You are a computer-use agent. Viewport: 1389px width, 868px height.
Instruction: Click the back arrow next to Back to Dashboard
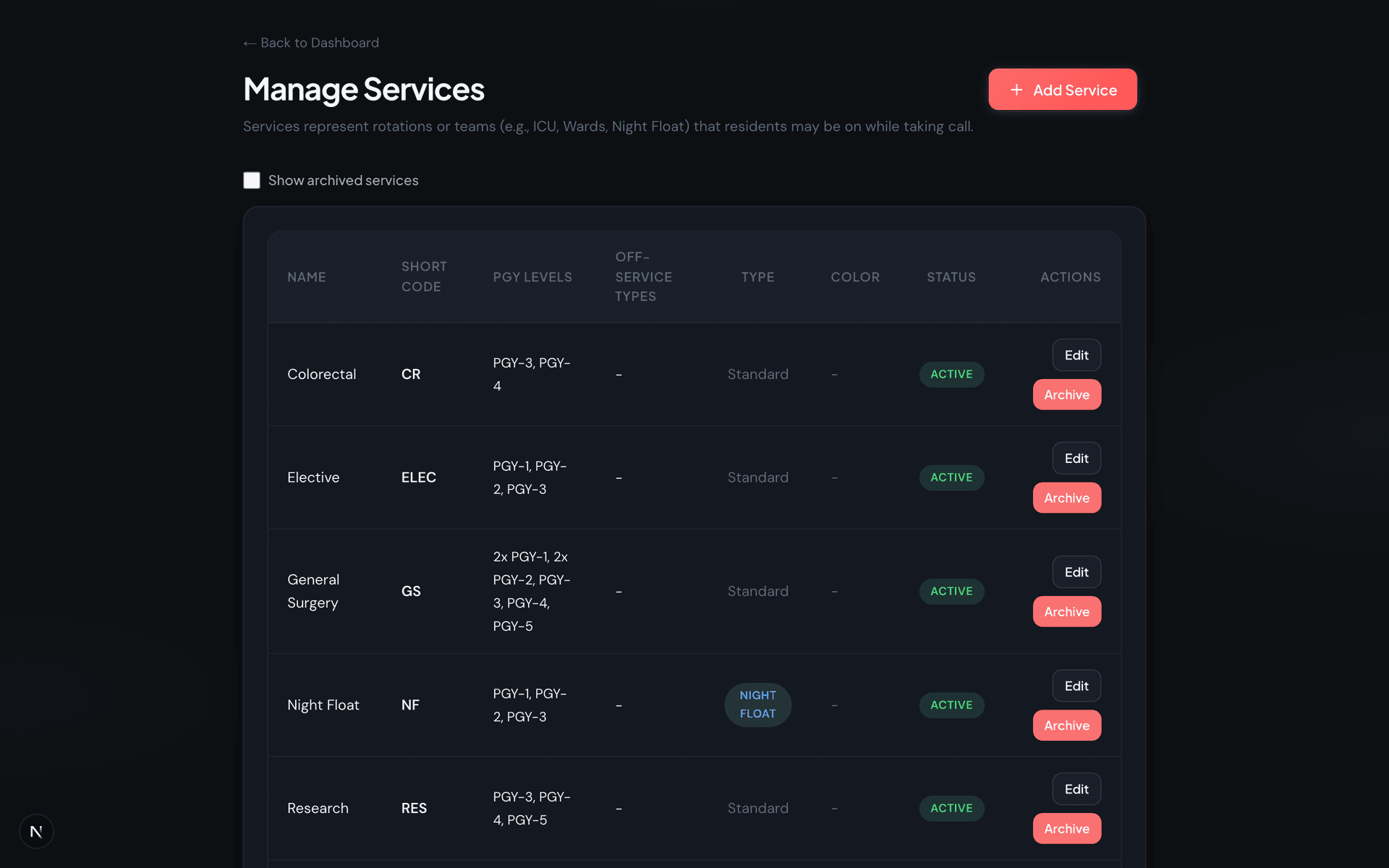point(249,43)
